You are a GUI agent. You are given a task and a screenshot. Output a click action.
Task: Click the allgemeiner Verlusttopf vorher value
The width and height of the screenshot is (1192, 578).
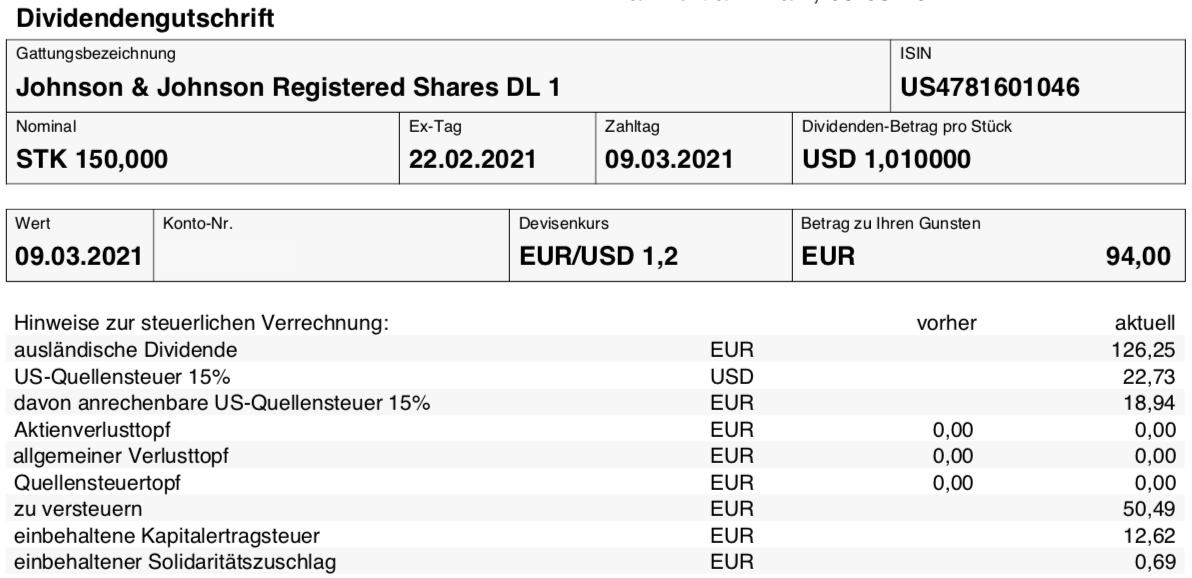point(953,456)
